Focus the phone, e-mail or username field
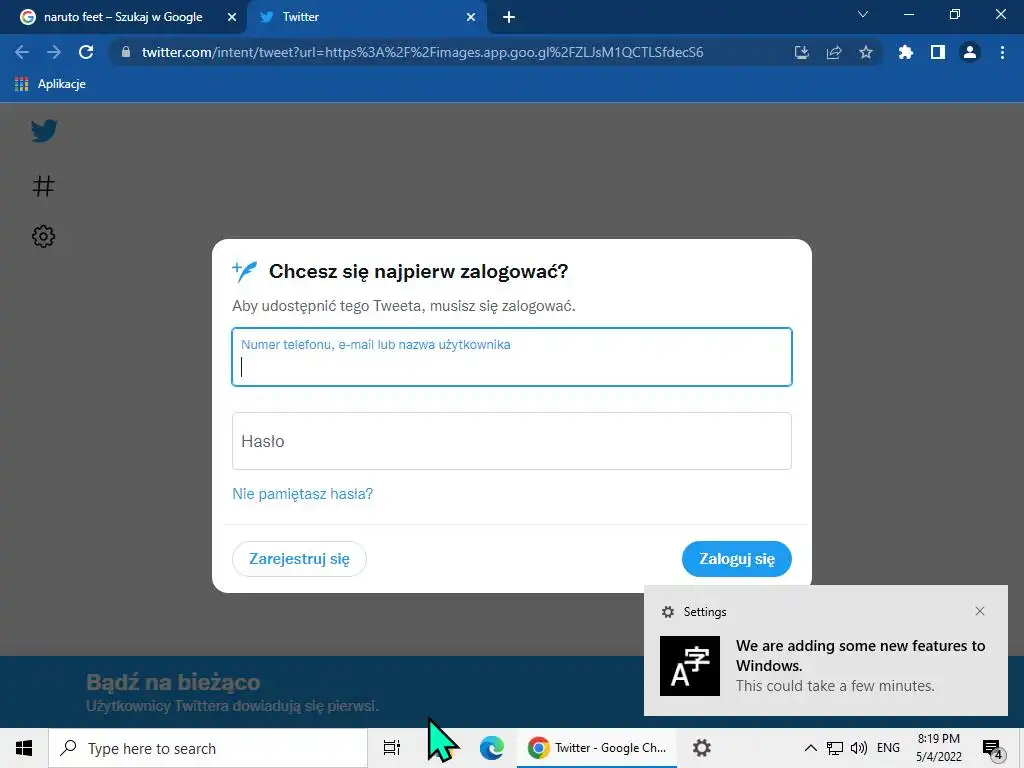The height and width of the screenshot is (768, 1024). click(512, 357)
